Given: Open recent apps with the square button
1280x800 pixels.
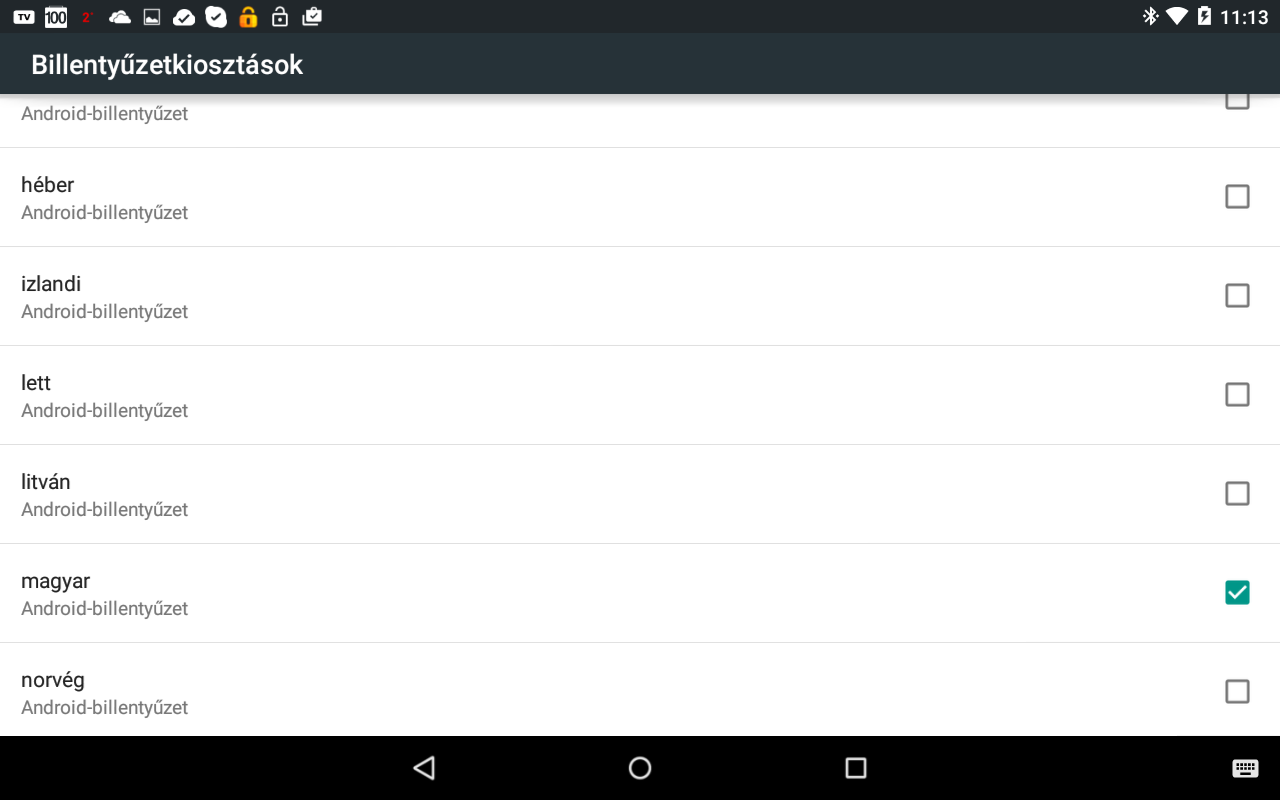Looking at the screenshot, I should click(x=855, y=768).
